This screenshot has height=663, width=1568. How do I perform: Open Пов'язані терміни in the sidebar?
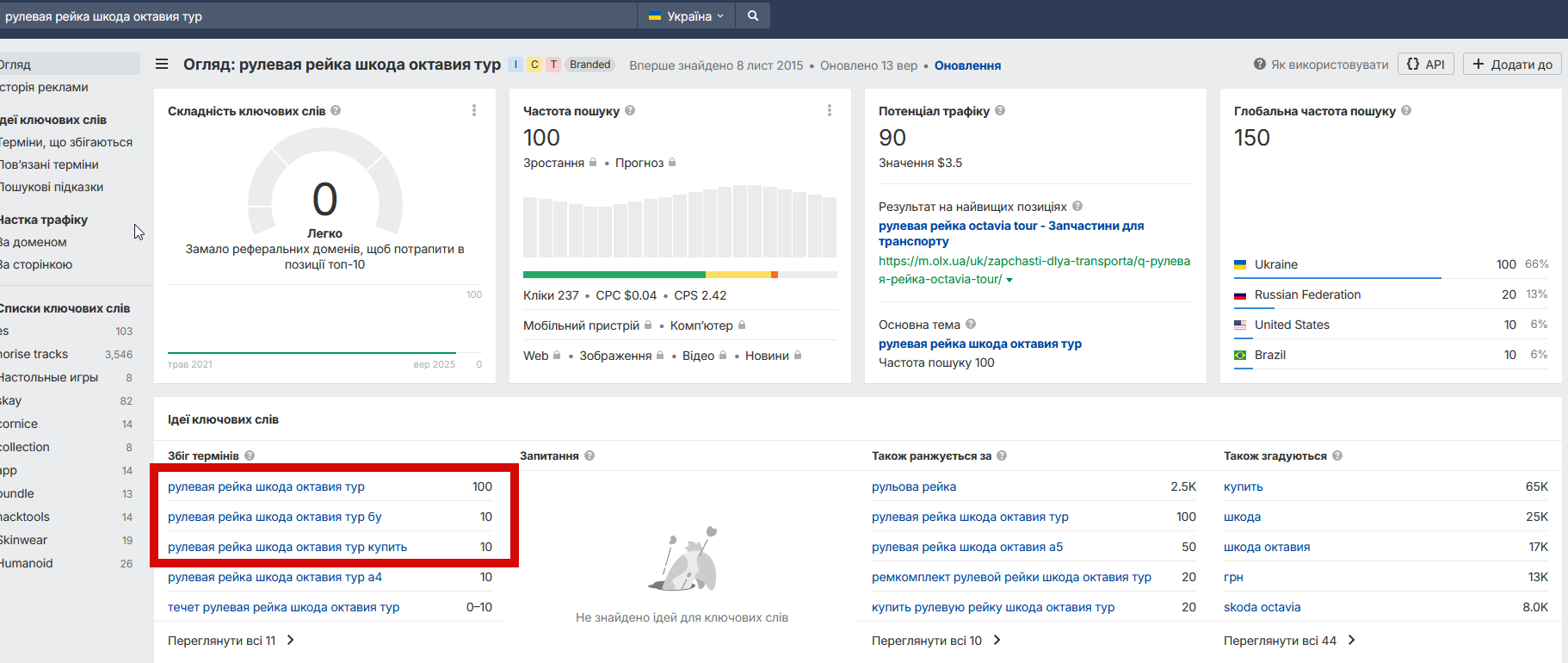click(x=50, y=164)
